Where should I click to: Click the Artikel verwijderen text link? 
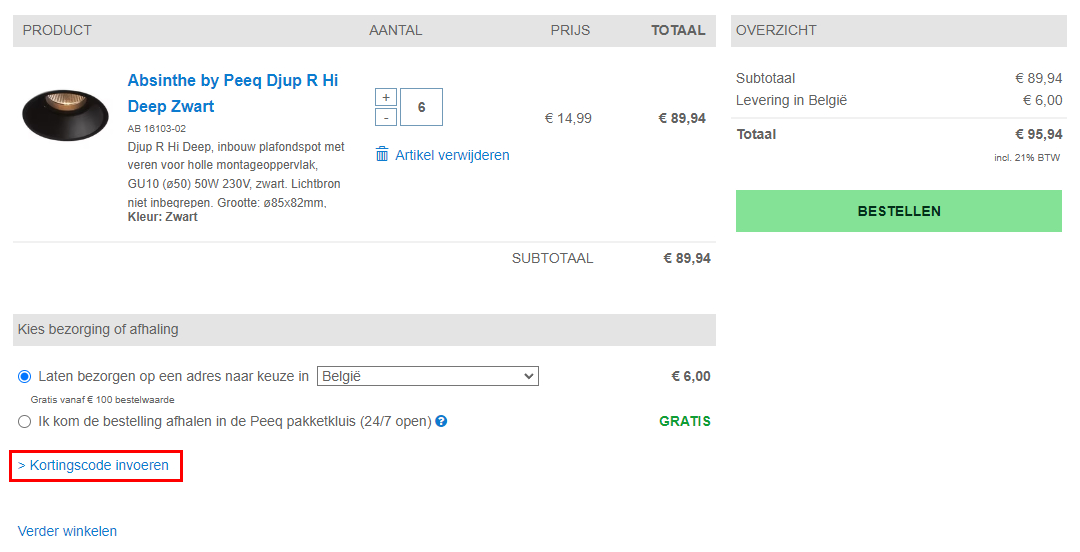452,155
